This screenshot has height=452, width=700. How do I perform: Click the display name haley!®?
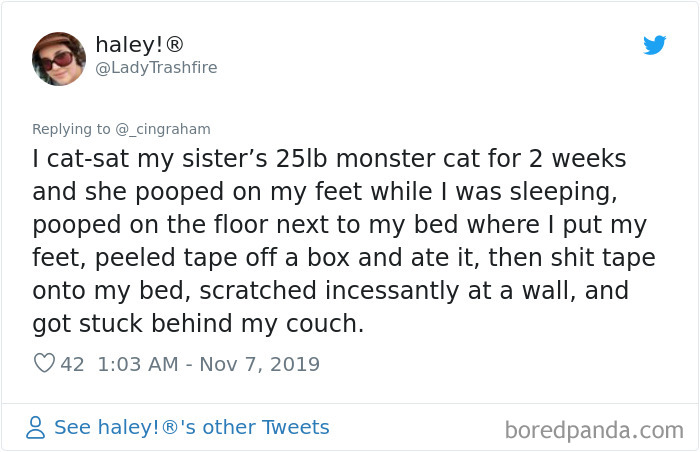pyautogui.click(x=139, y=44)
